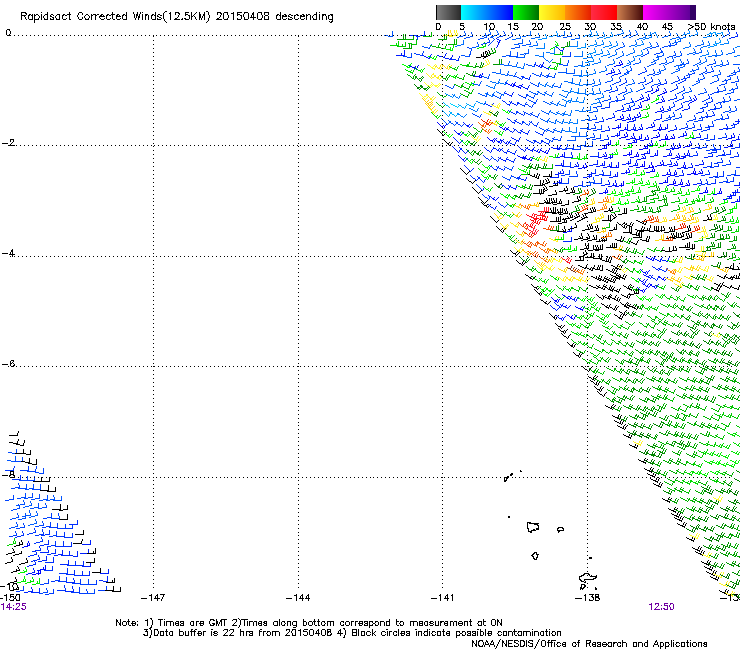This screenshot has height=650, width=740.
Task: Click the red wind barb cluster near -139
Action: click(x=536, y=222)
